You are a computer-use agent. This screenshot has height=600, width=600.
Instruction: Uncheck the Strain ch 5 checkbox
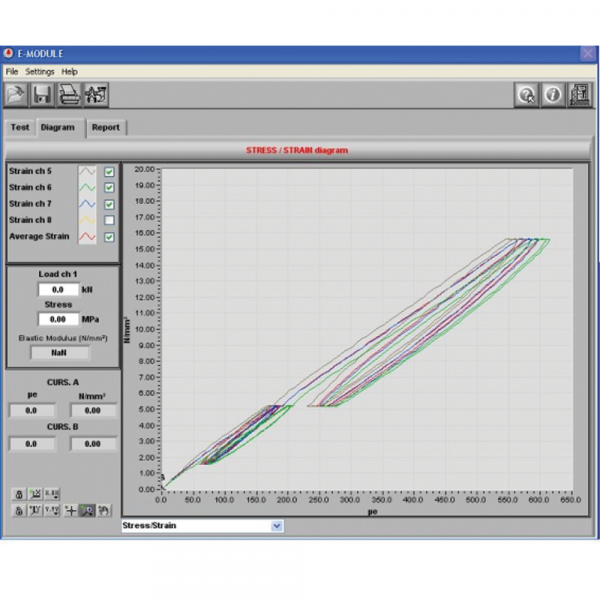[109, 171]
